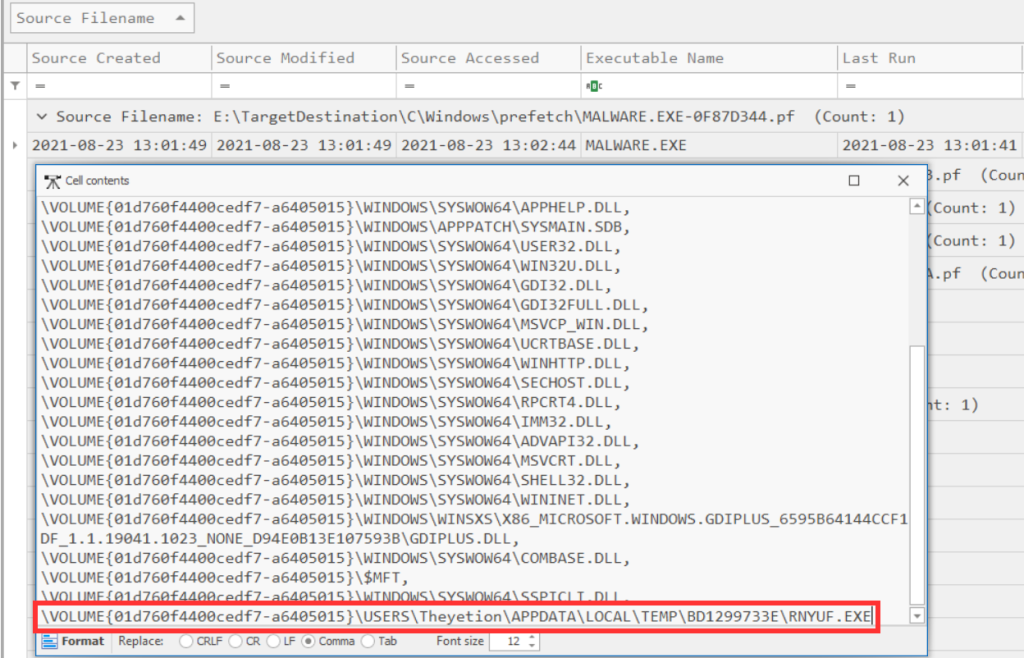Open Source Accessed filter operator
Image resolution: width=1024 pixels, height=658 pixels.
tap(410, 86)
